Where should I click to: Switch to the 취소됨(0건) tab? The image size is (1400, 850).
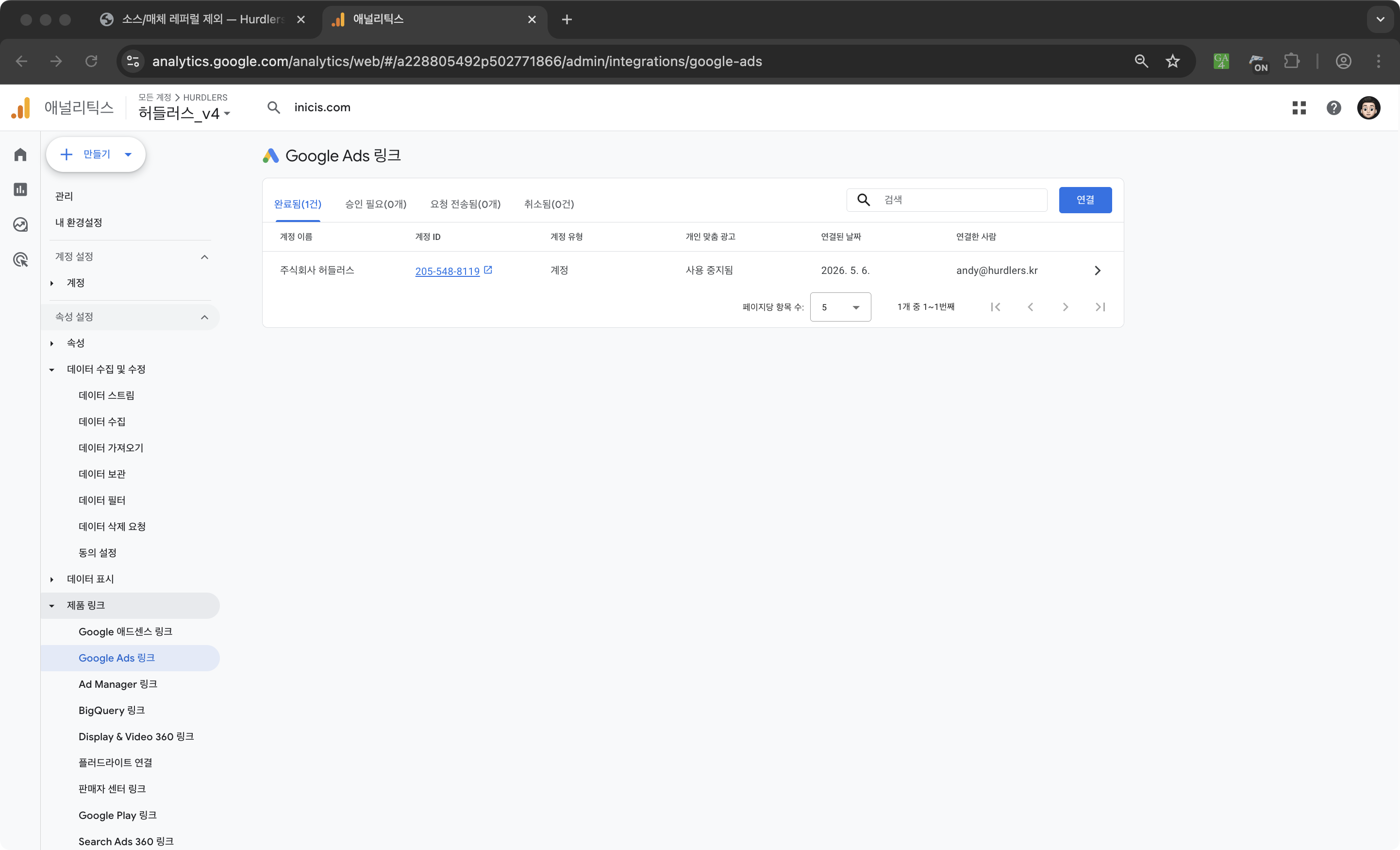(549, 204)
